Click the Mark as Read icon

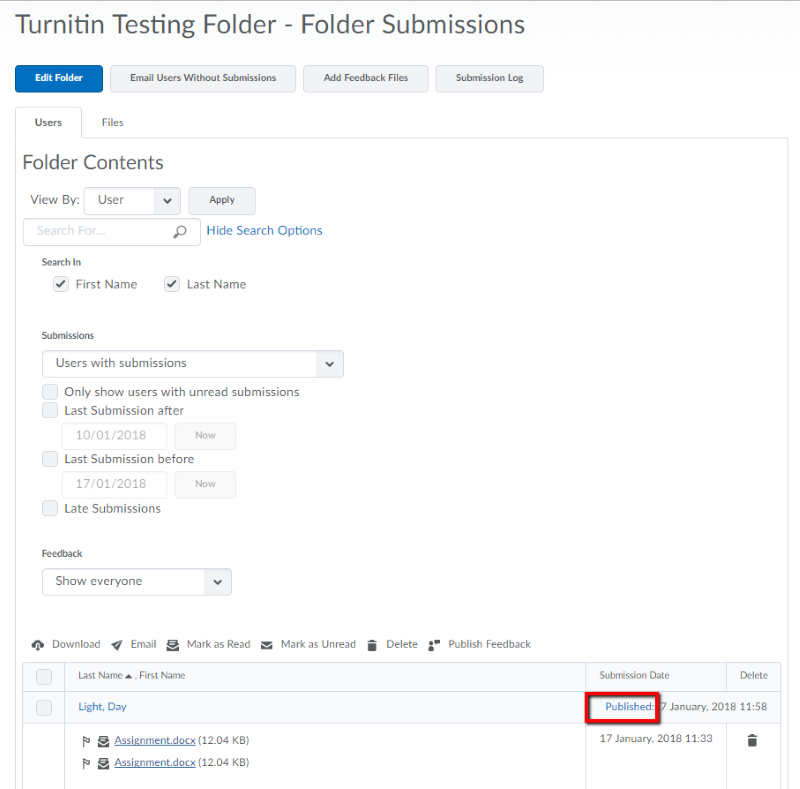click(173, 645)
